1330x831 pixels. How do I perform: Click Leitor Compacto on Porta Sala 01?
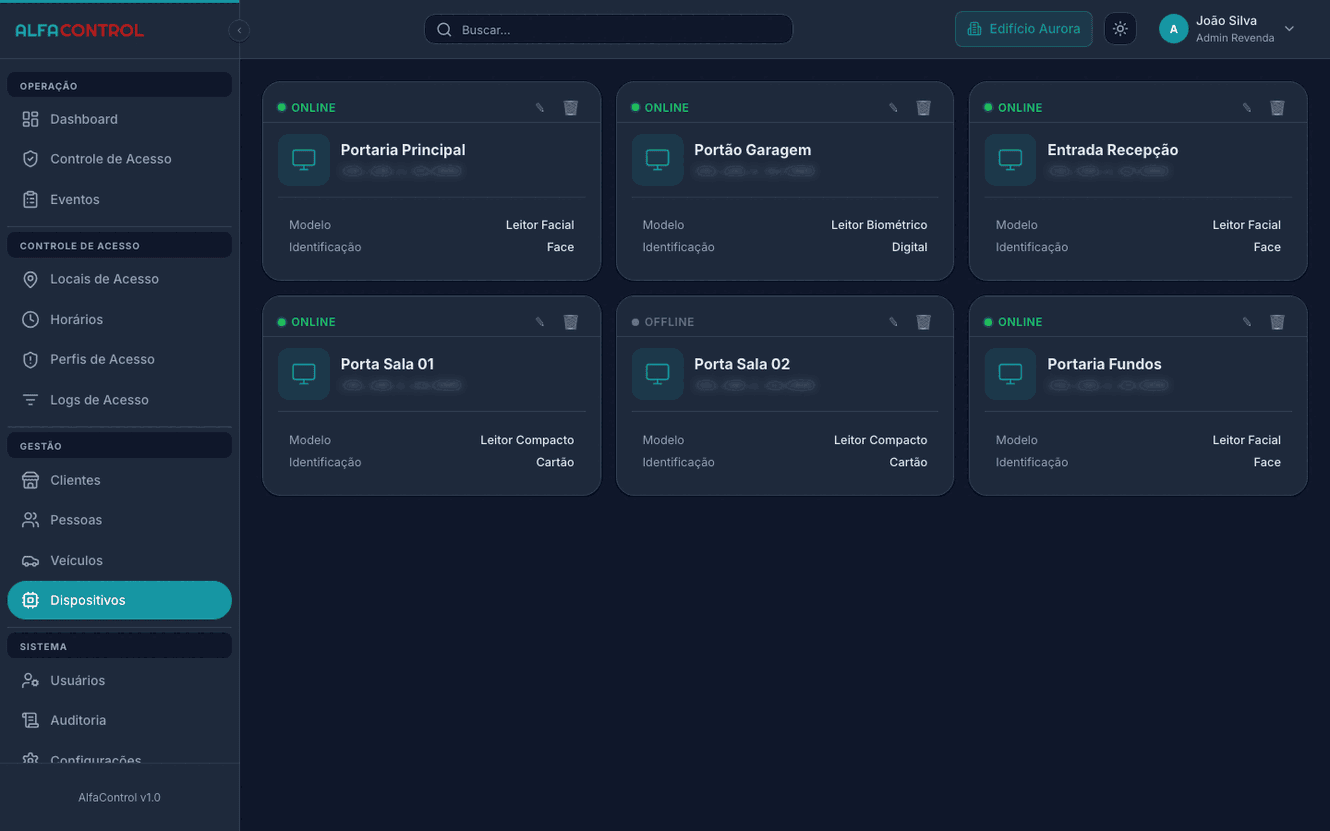point(527,440)
